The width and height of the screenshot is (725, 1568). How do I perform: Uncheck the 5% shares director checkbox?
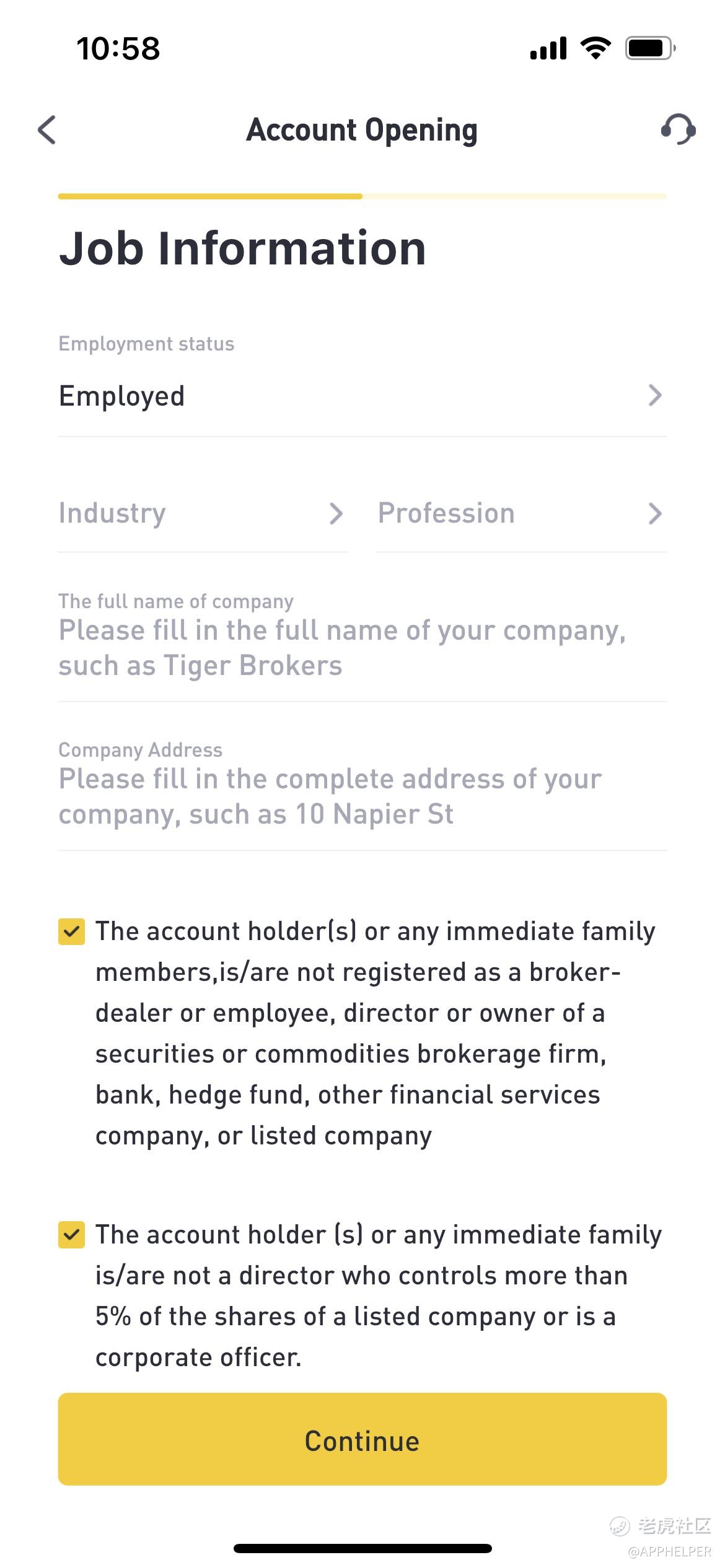click(71, 1235)
